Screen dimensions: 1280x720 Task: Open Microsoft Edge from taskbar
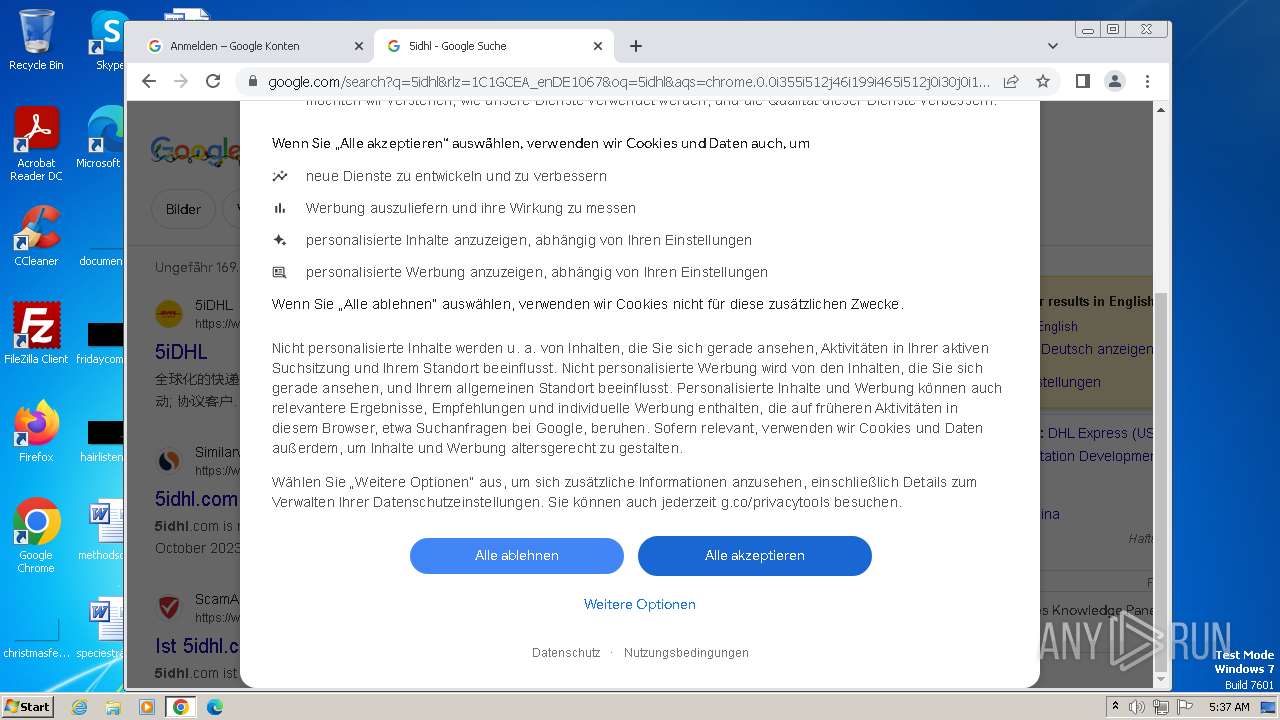pos(215,707)
